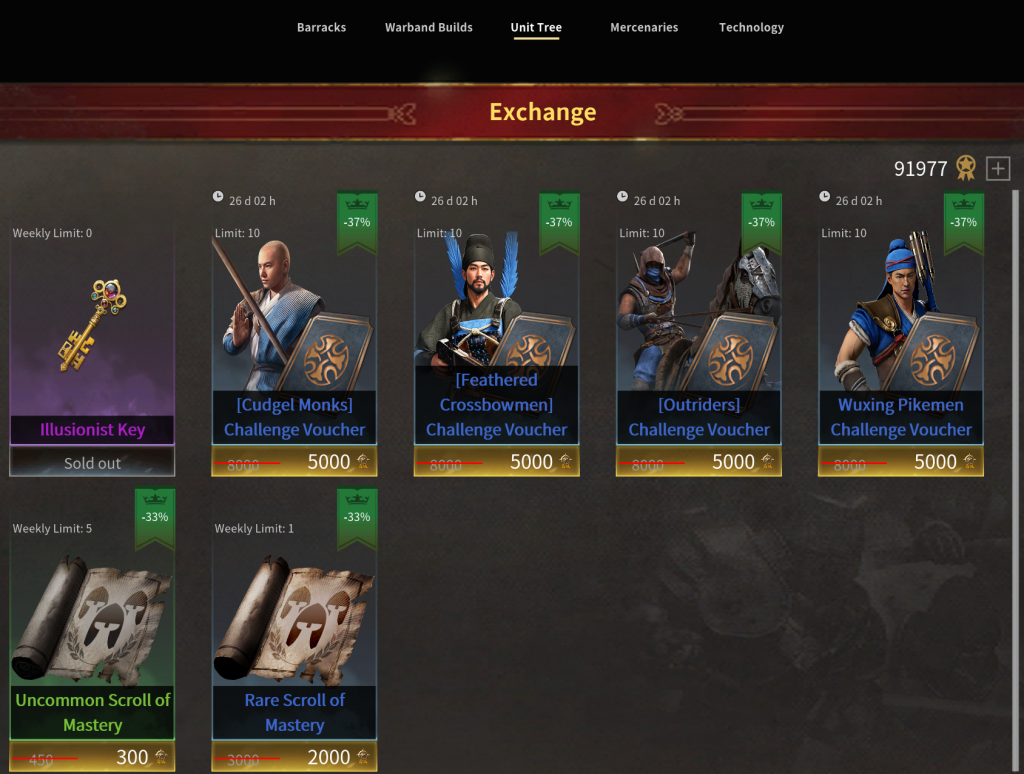Select the Wuxing Pikemen voucher image
Image resolution: width=1024 pixels, height=774 pixels.
click(x=901, y=315)
